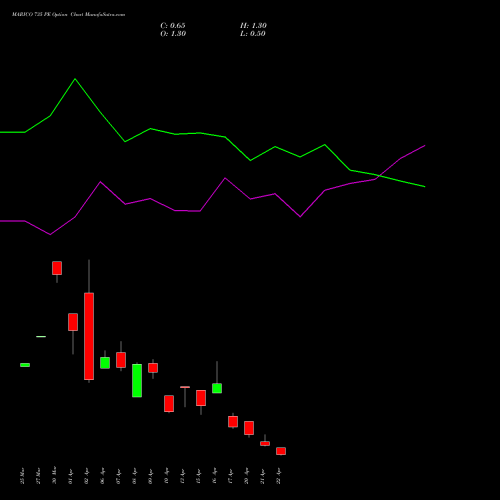Click the last red candle for 22 Apr
500x500 pixels.
click(x=281, y=451)
